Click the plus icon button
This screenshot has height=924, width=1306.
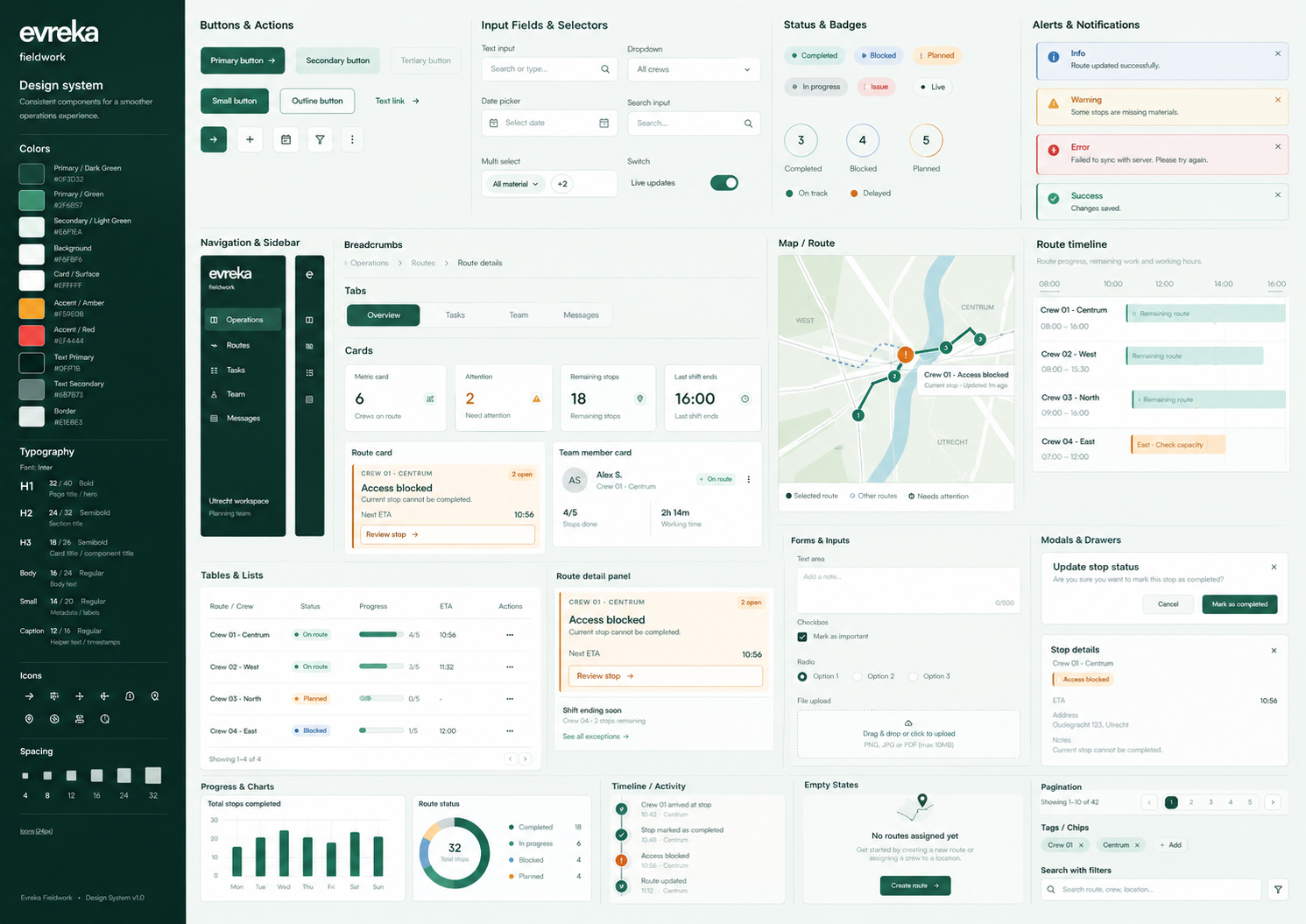point(250,139)
